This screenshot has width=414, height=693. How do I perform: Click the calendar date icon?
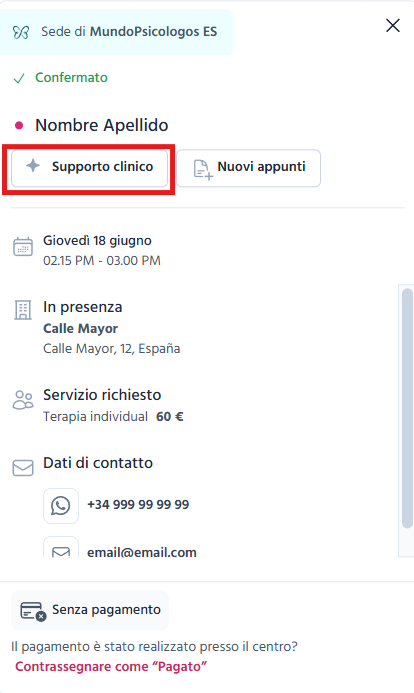(x=23, y=247)
